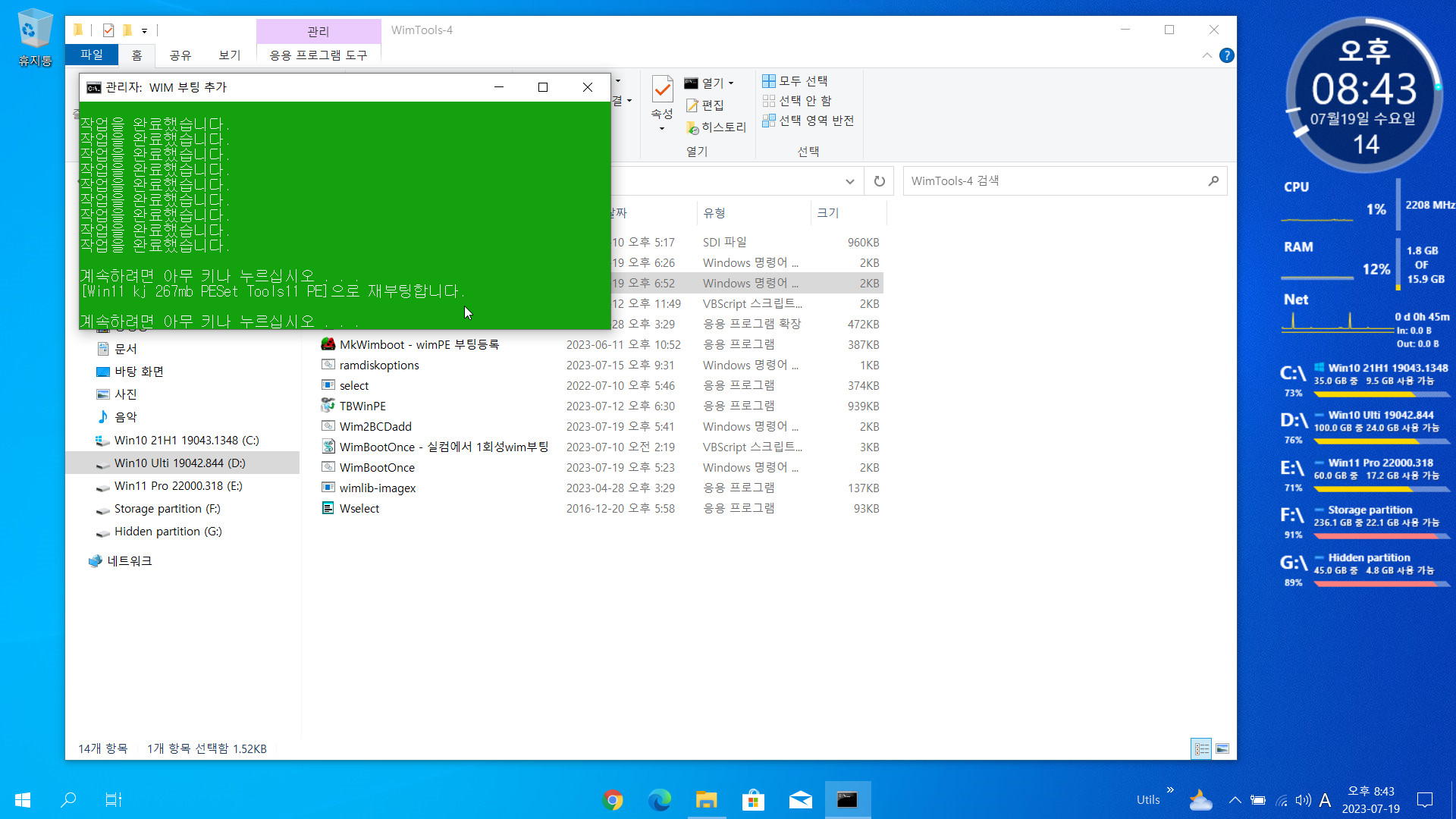This screenshot has height=819, width=1456.
Task: Open Mail app from taskbar
Action: tap(800, 800)
